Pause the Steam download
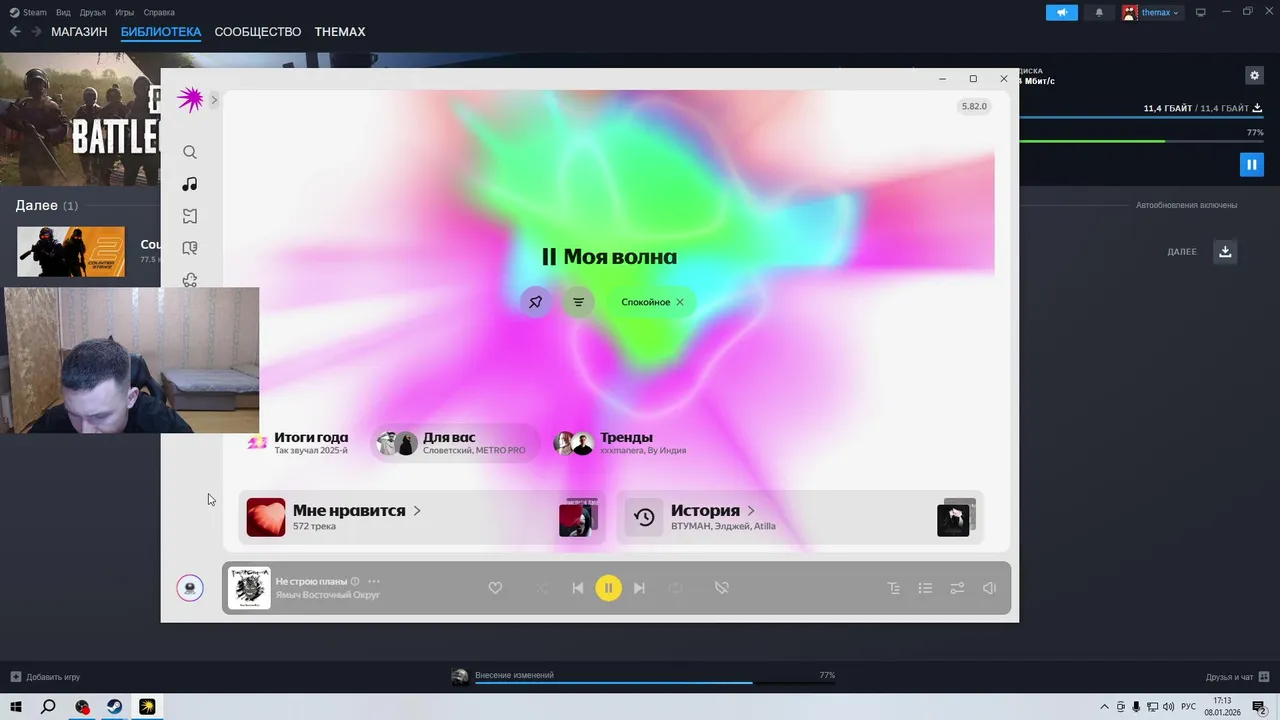The height and width of the screenshot is (720, 1280). [x=1252, y=164]
